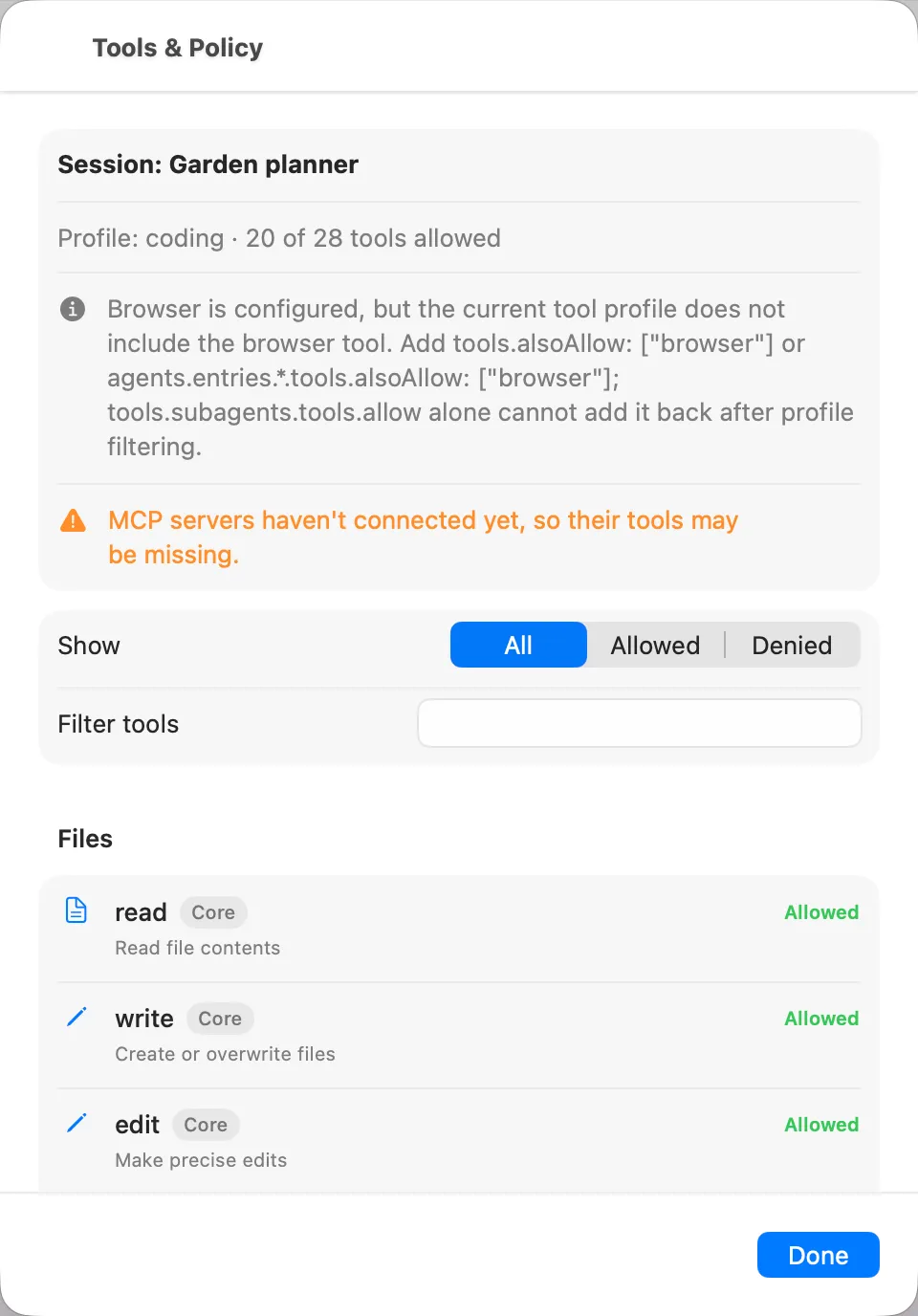Toggle Allowed status for write tool

point(821,1019)
